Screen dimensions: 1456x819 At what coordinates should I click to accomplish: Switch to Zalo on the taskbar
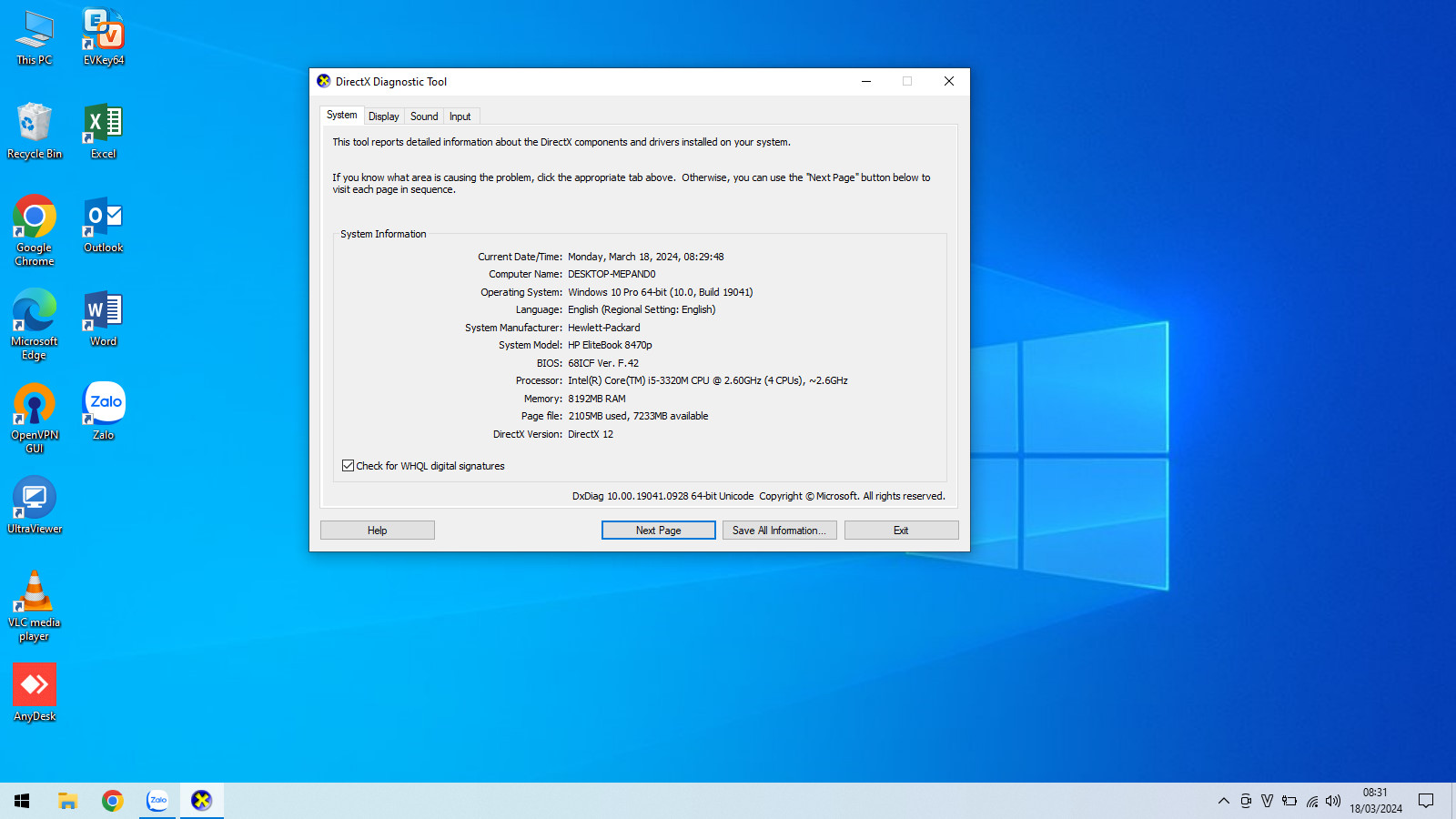[157, 801]
